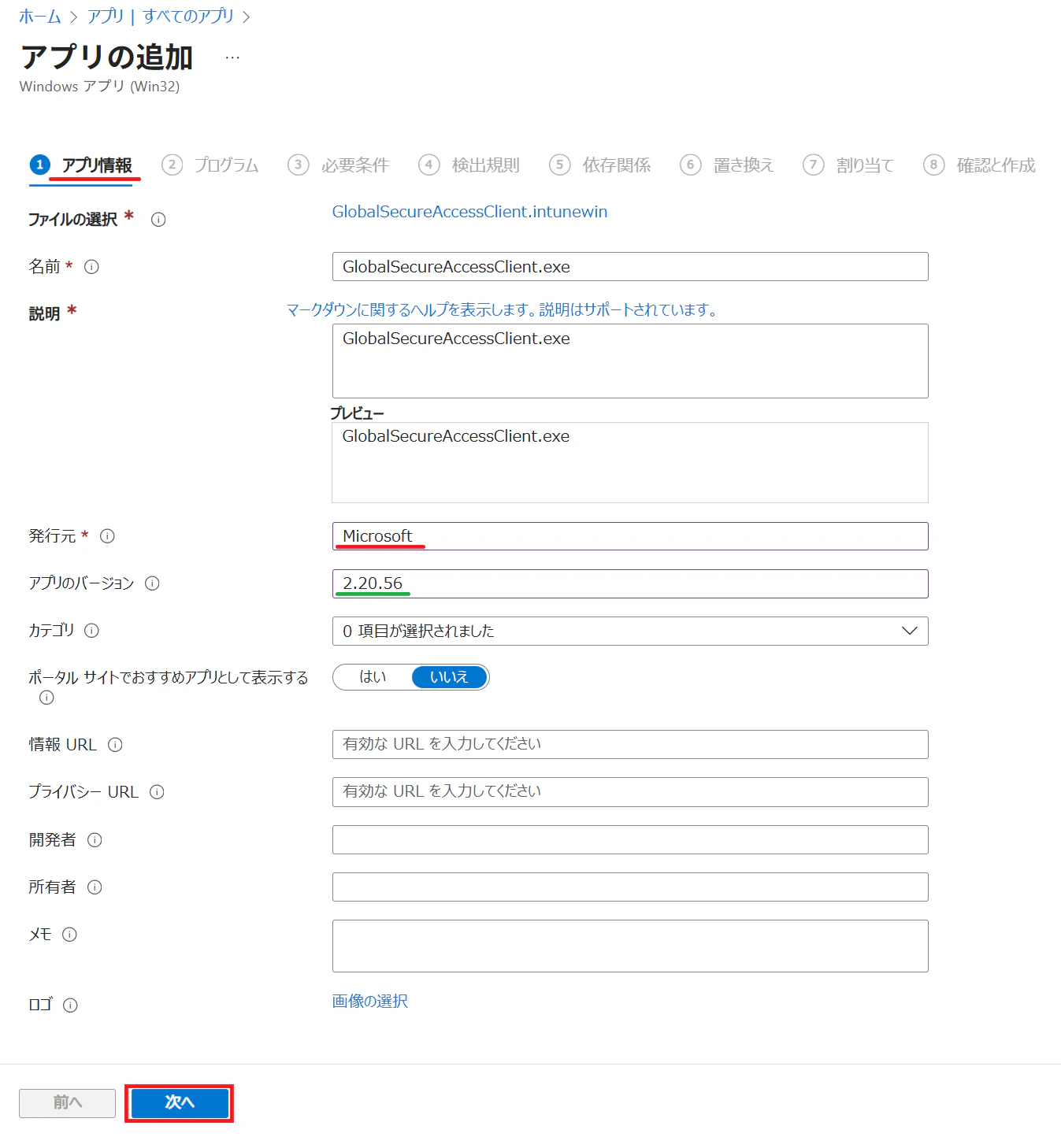The width and height of the screenshot is (1061, 1148).
Task: Click info icon beside プライバシー URL
Action: coord(157,792)
